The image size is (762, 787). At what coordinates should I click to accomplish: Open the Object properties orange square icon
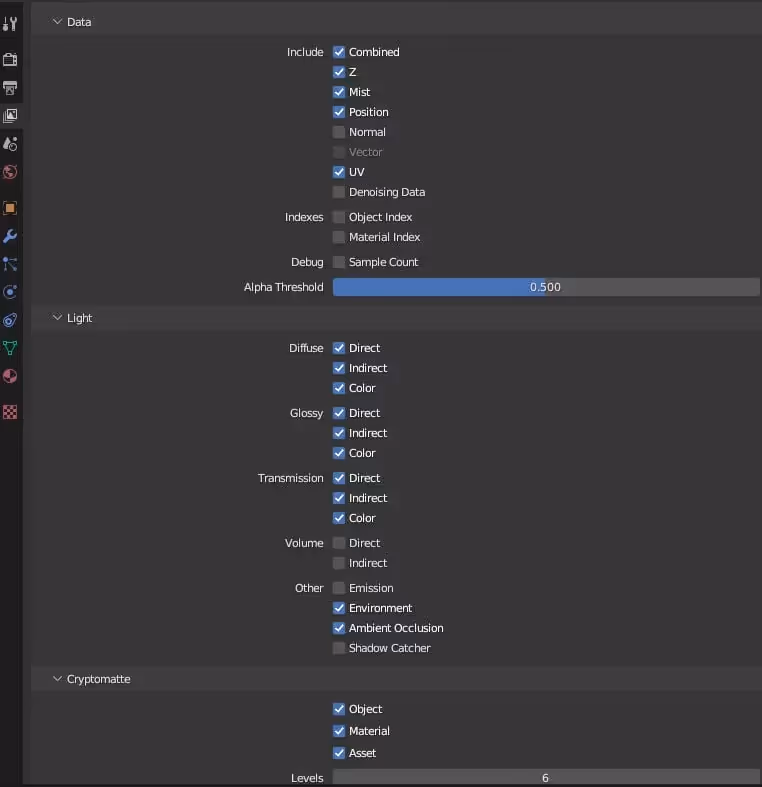click(10, 208)
